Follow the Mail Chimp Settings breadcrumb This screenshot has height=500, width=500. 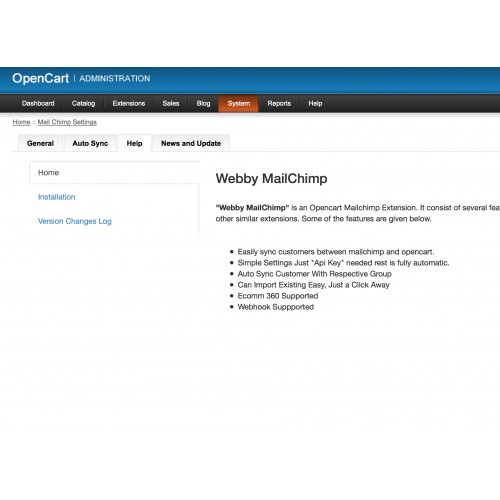[x=67, y=122]
